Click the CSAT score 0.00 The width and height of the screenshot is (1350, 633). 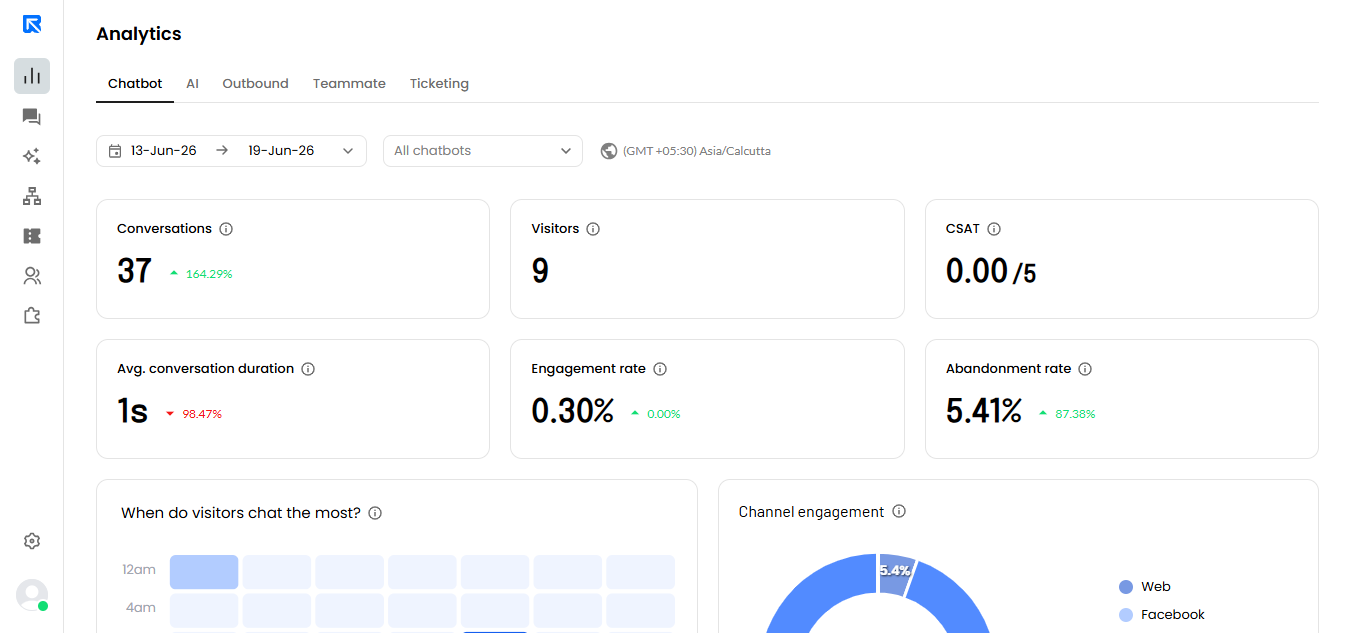click(x=976, y=271)
